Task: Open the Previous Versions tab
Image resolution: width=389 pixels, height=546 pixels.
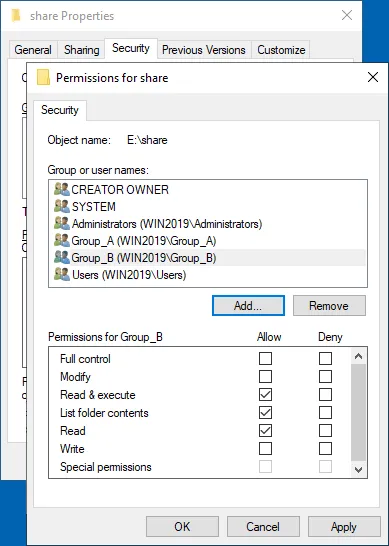Action: click(x=204, y=50)
